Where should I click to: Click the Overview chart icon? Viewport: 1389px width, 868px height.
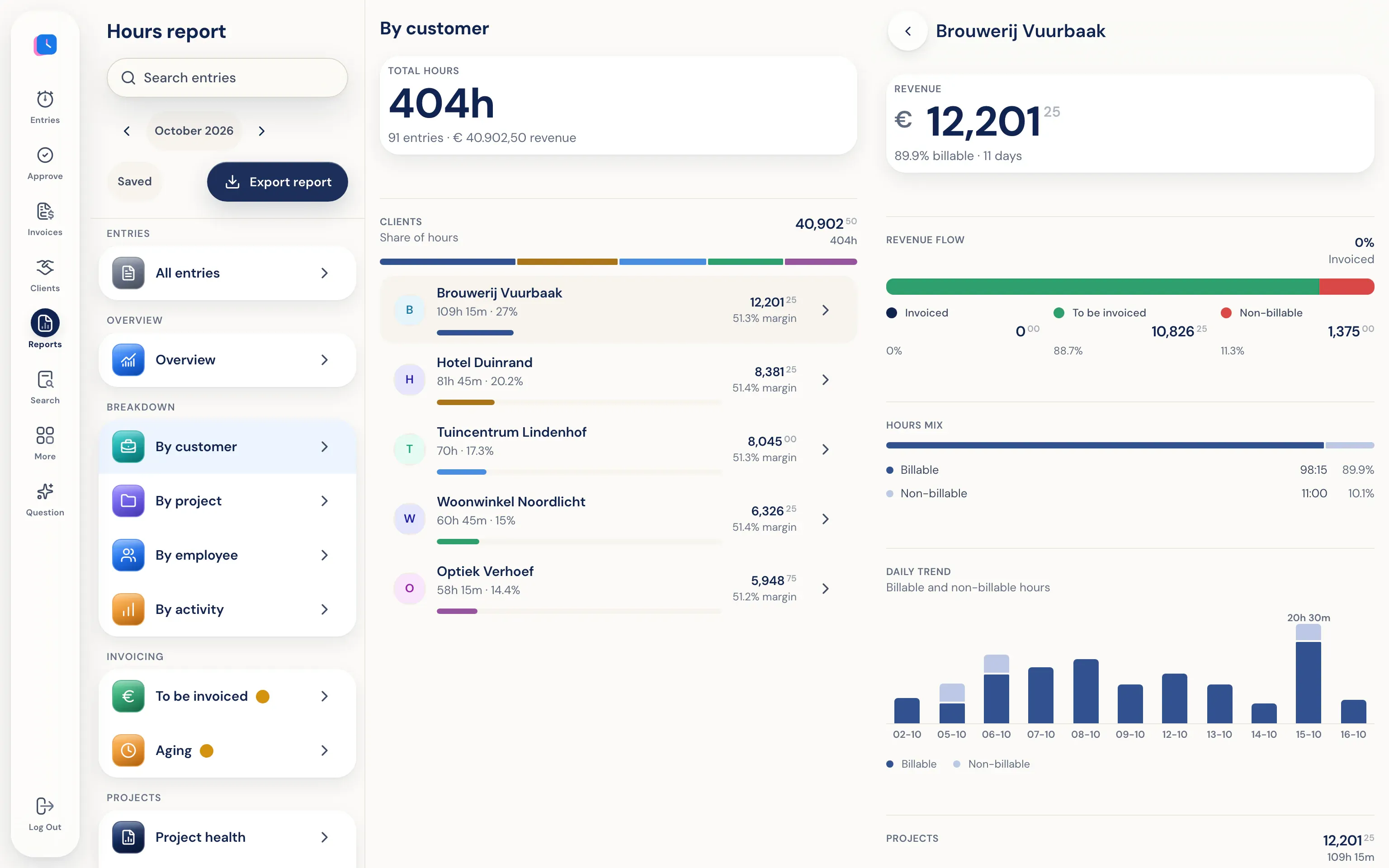pos(128,360)
